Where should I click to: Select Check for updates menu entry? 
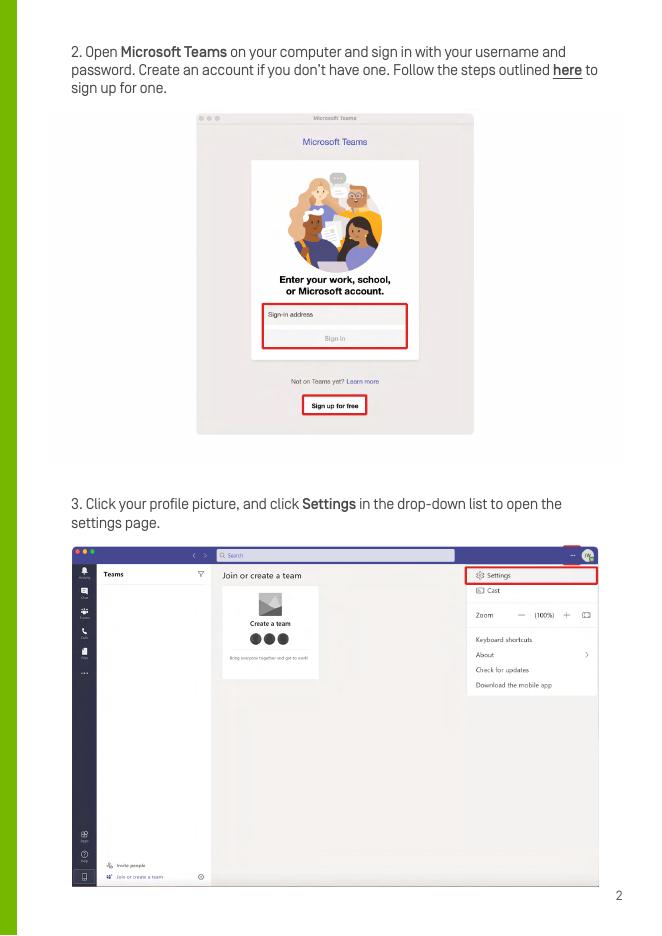[x=502, y=670]
